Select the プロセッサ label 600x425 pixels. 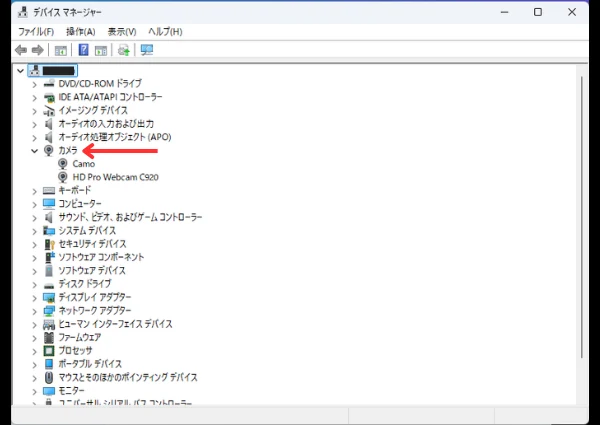click(75, 351)
